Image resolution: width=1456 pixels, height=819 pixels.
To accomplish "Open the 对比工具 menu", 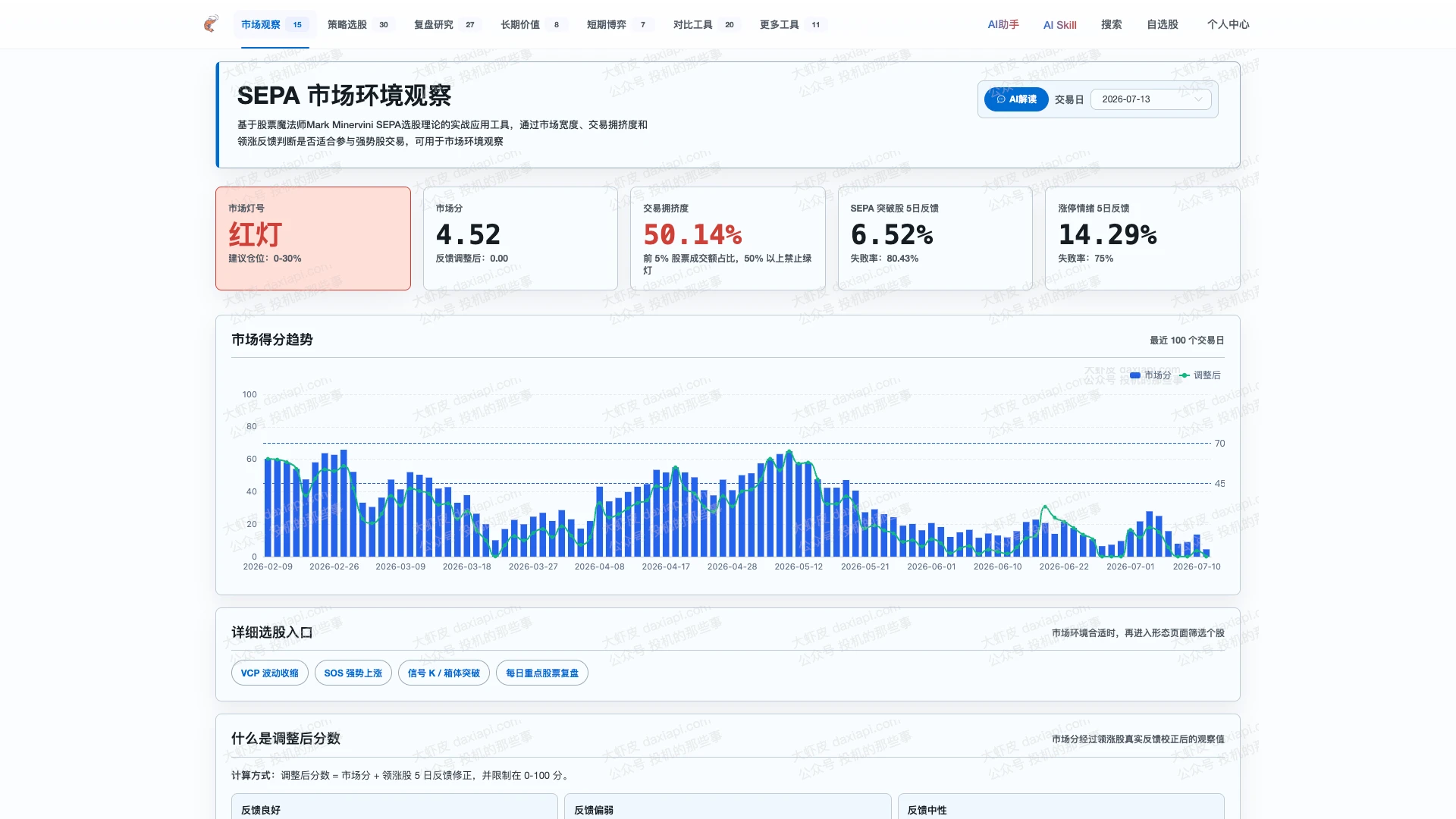I will 706,24.
